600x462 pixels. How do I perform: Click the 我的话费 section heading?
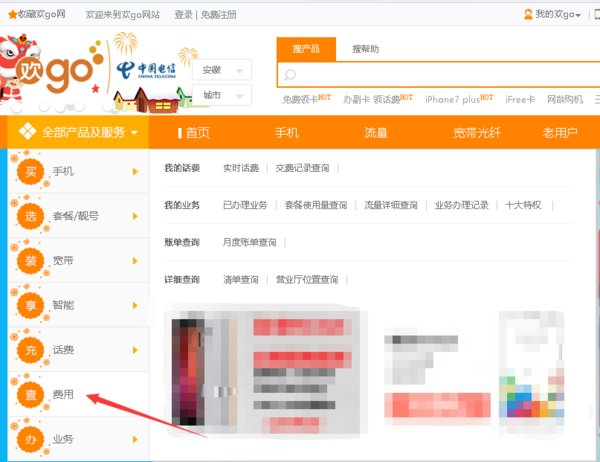pos(182,168)
